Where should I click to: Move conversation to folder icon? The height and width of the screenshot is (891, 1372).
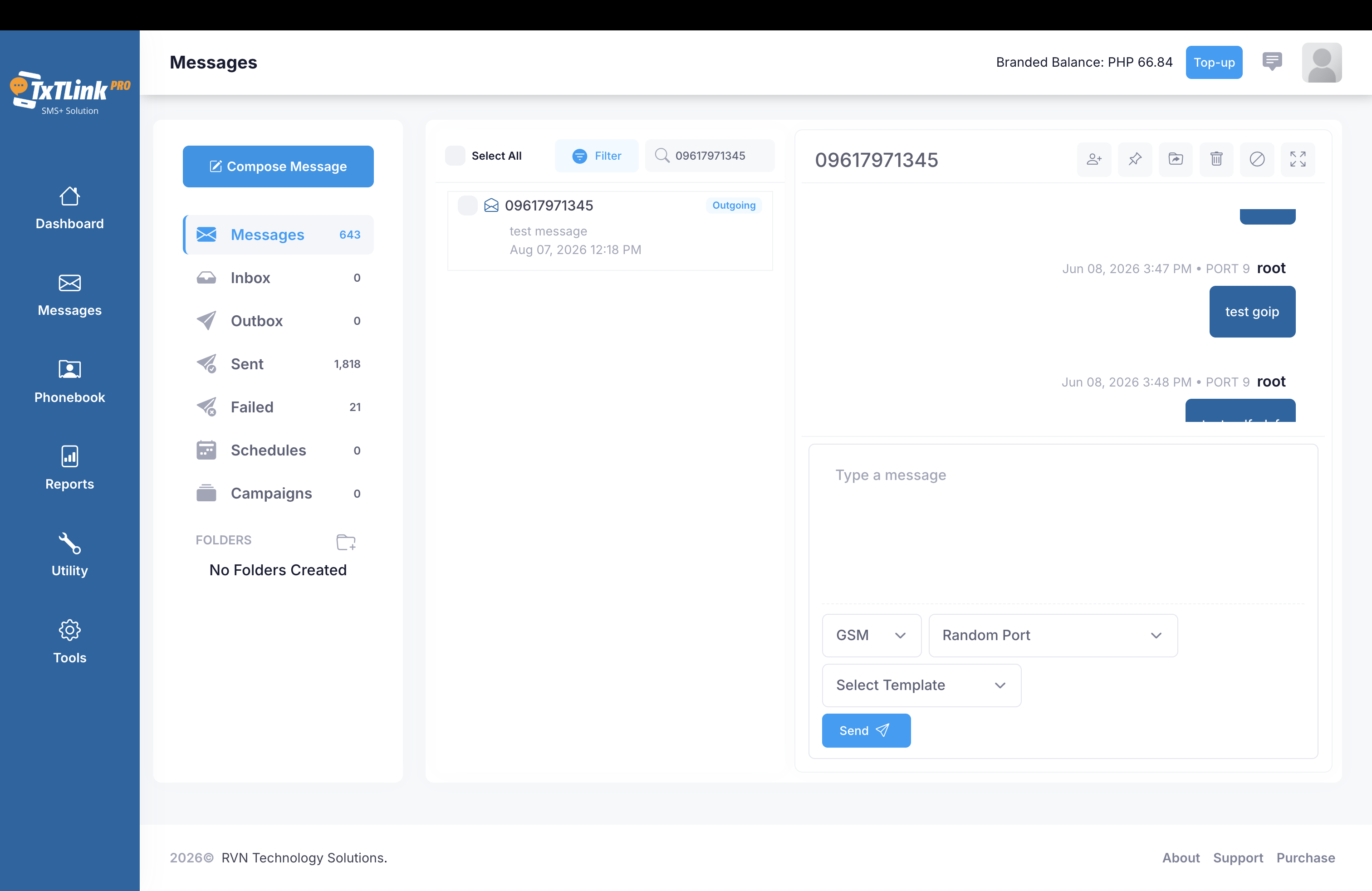(1176, 159)
